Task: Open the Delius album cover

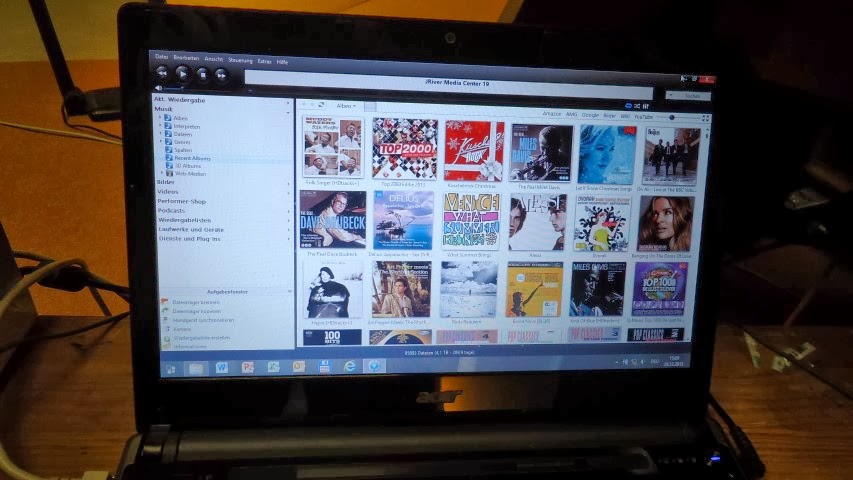Action: (403, 220)
